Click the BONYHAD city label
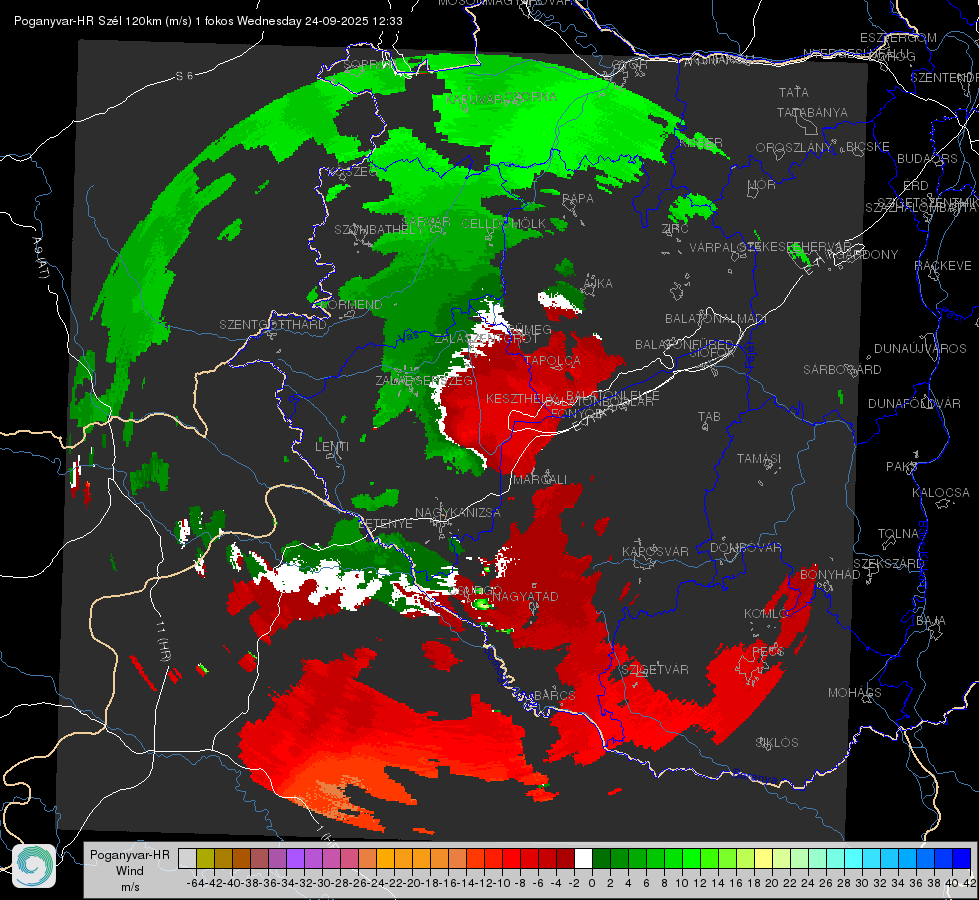 click(x=830, y=575)
